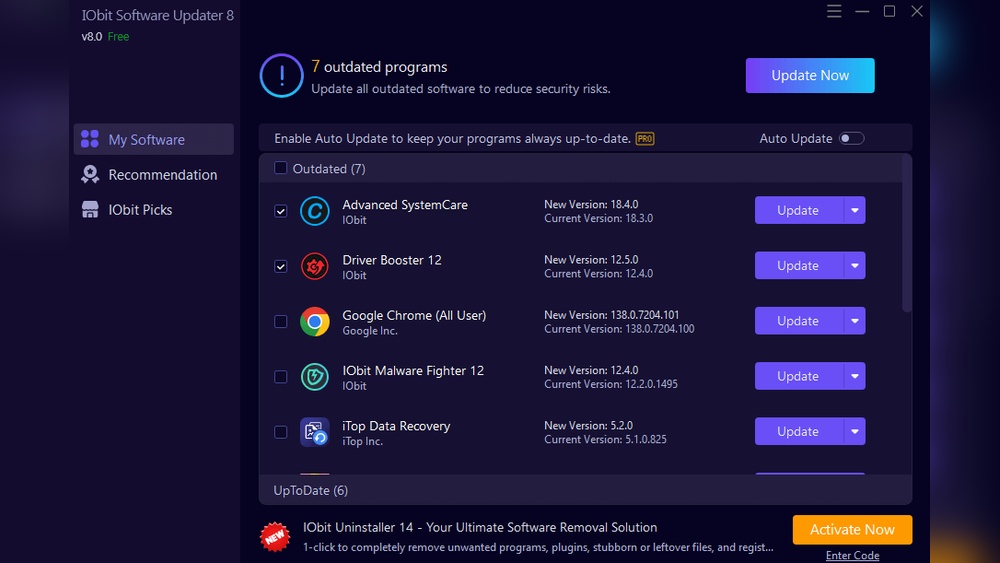Click the PRO badge next to Auto Update text
Screen dimensions: 1000x563
click(x=645, y=138)
